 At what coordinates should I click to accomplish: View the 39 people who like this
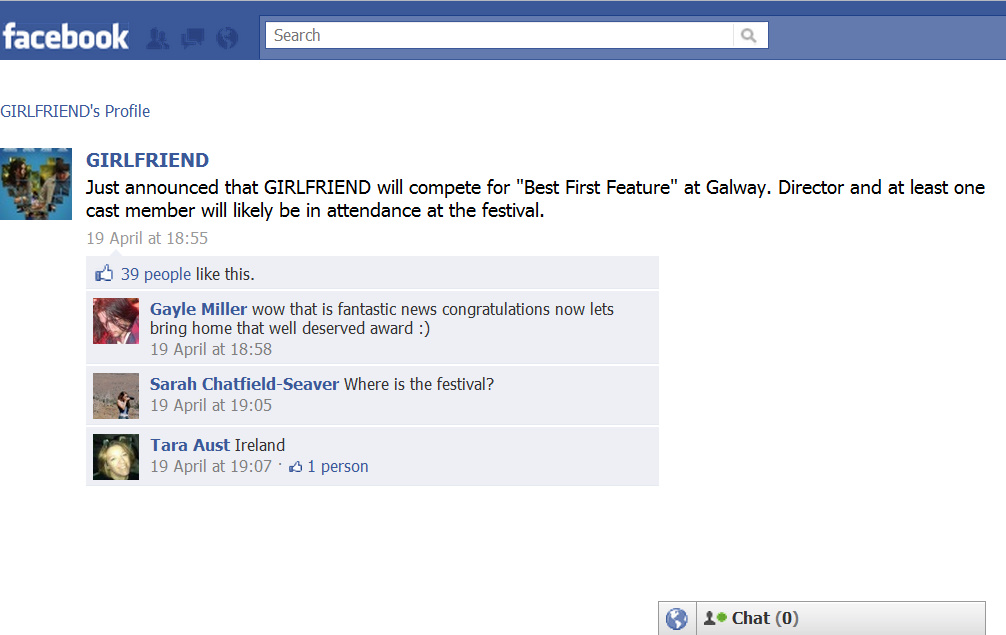tap(156, 274)
